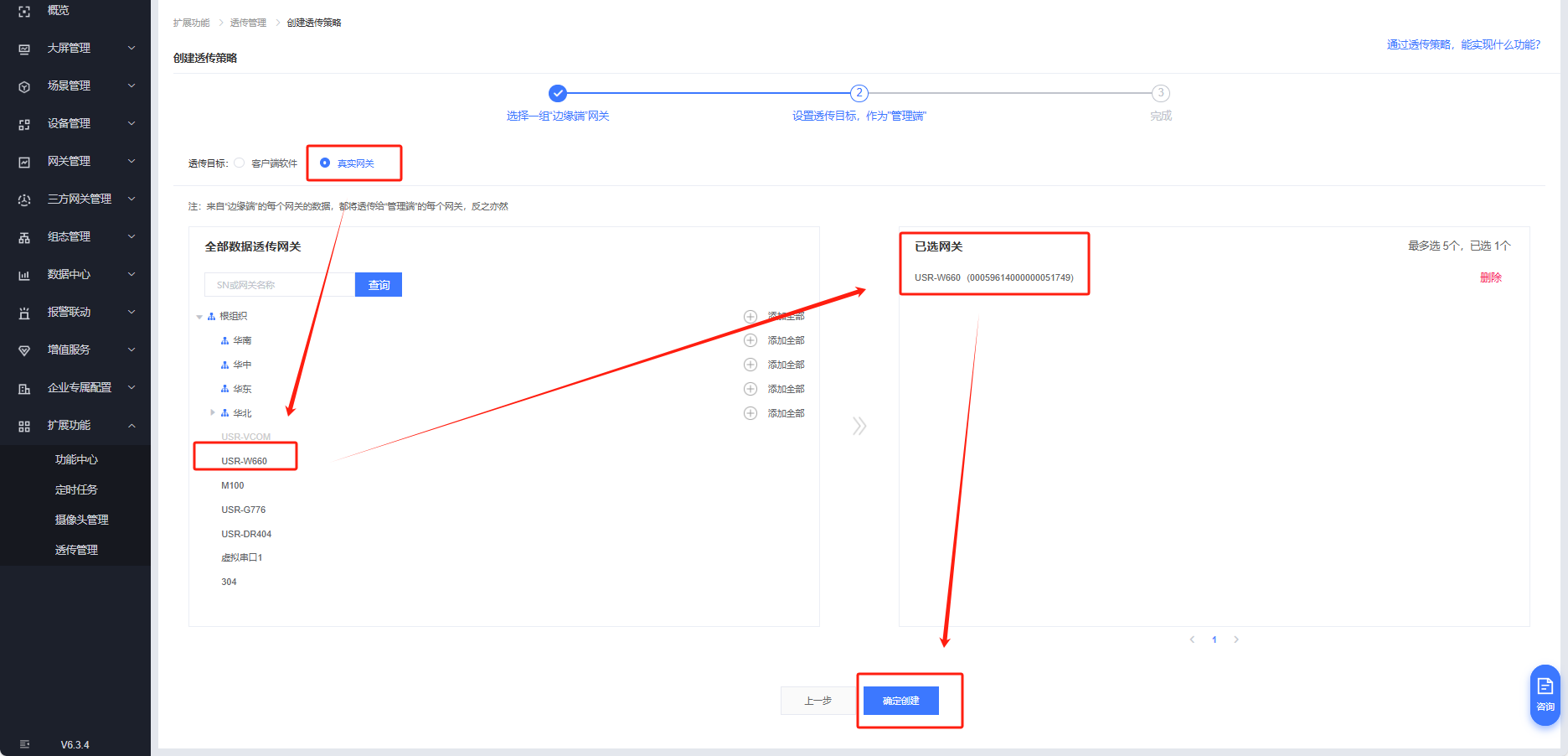Click the 大屏管理 screen icon
The image size is (1568, 756).
pyautogui.click(x=24, y=49)
